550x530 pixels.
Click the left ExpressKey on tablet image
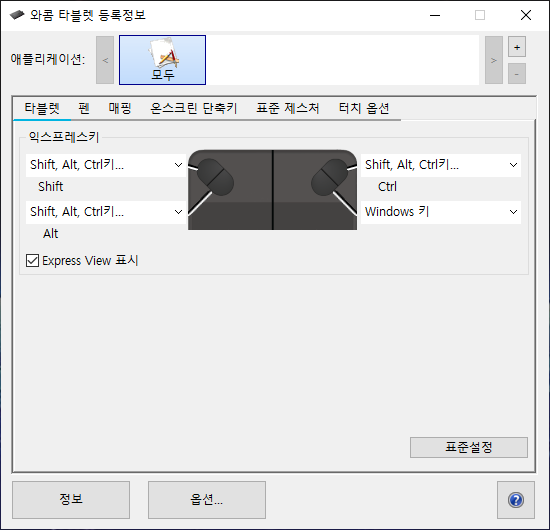[x=215, y=177]
